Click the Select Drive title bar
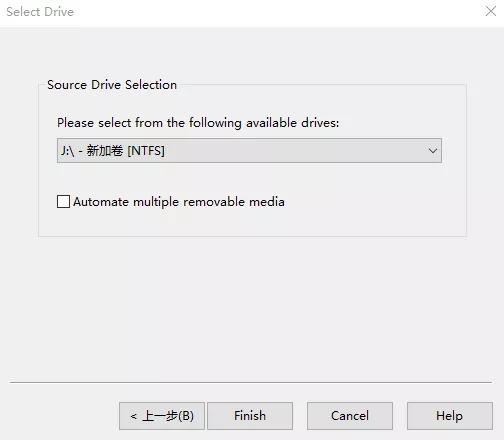This screenshot has height=440, width=504. (x=233, y=12)
